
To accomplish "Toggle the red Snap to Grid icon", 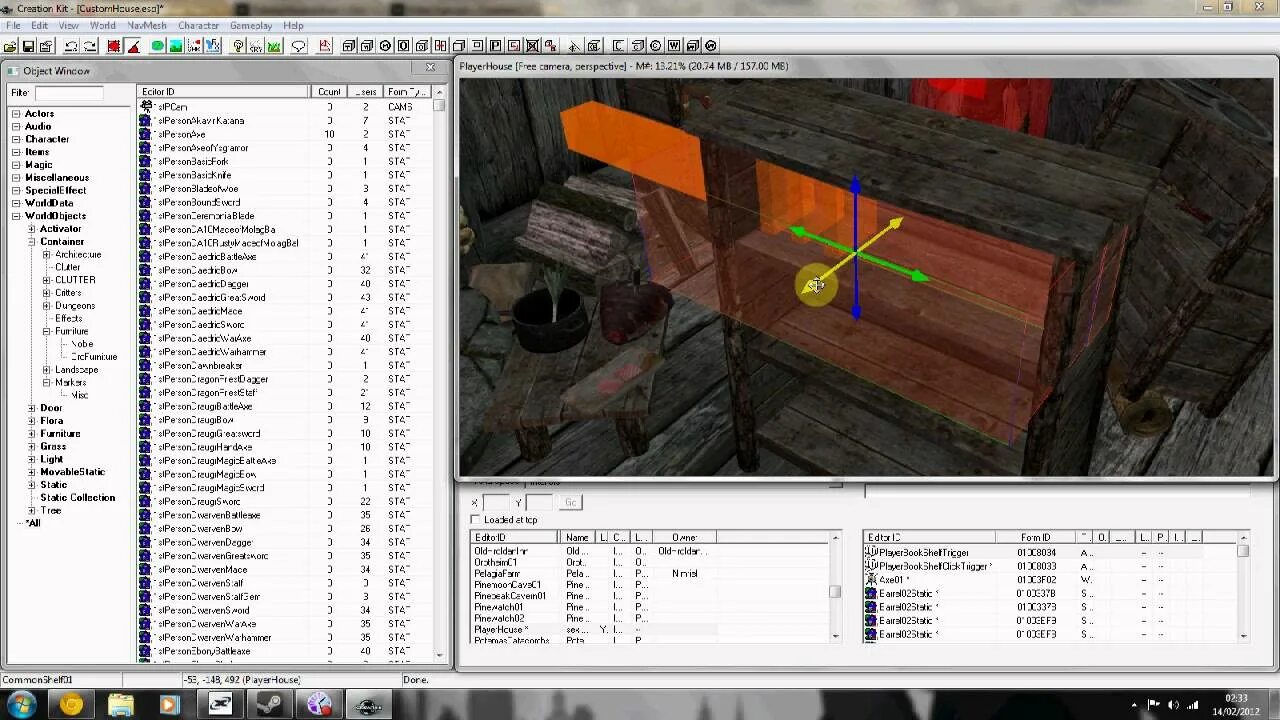I will 114,46.
